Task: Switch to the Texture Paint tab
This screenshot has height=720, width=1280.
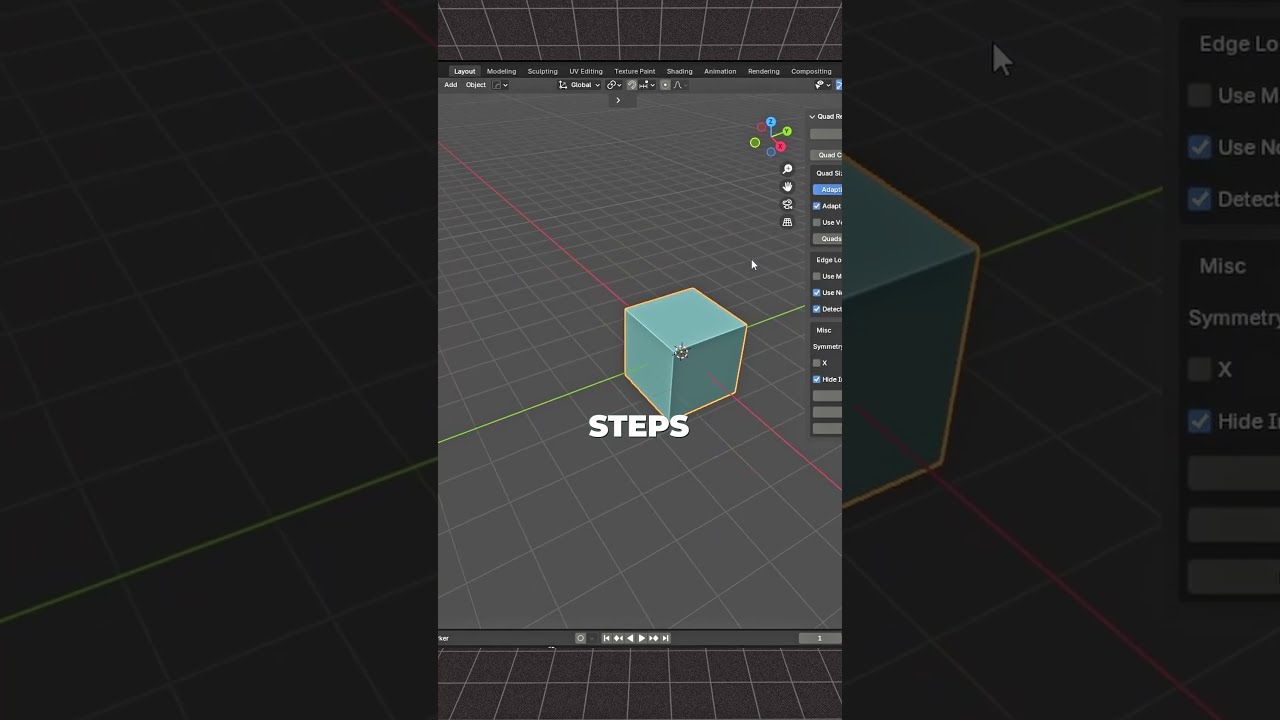Action: (634, 71)
